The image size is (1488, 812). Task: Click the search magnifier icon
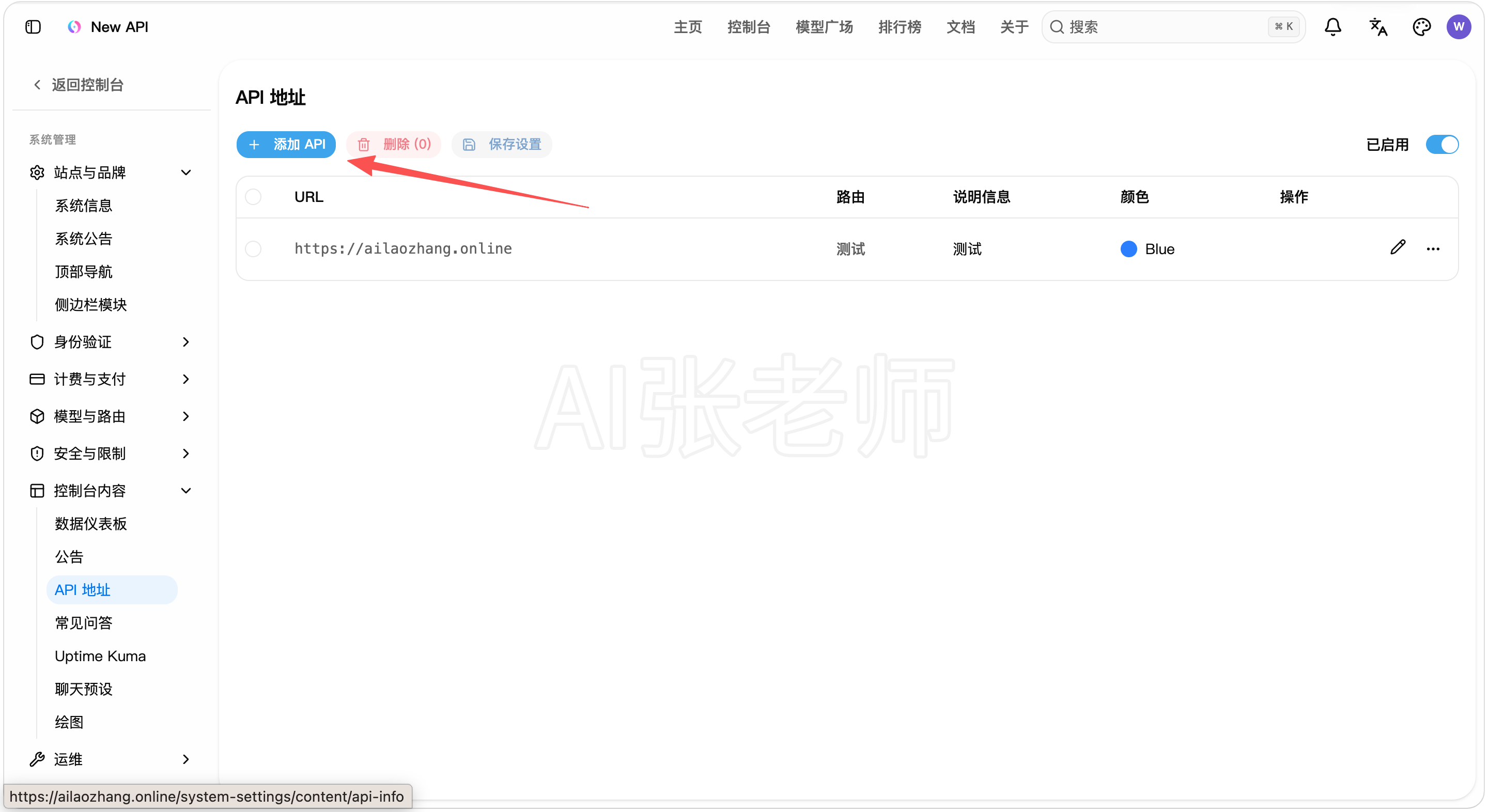click(x=1057, y=26)
